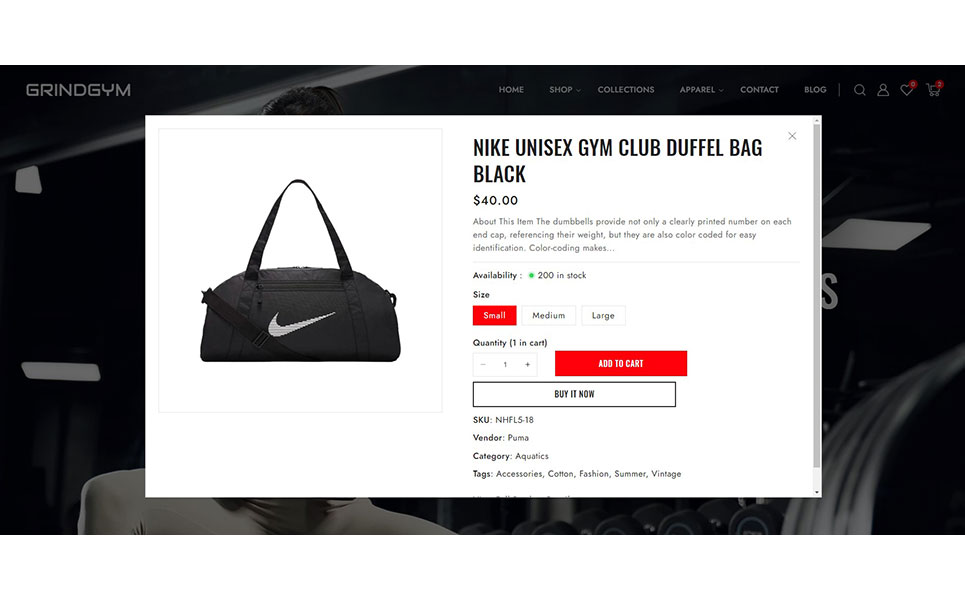The image size is (965, 600).
Task: Increase quantity with the plus icon
Action: pyautogui.click(x=527, y=364)
